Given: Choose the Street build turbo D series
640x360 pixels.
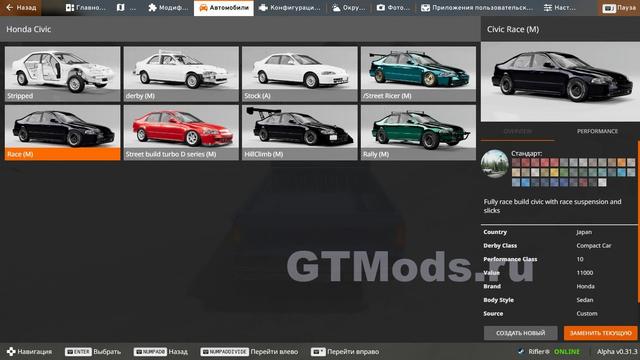Looking at the screenshot, I should (181, 132).
